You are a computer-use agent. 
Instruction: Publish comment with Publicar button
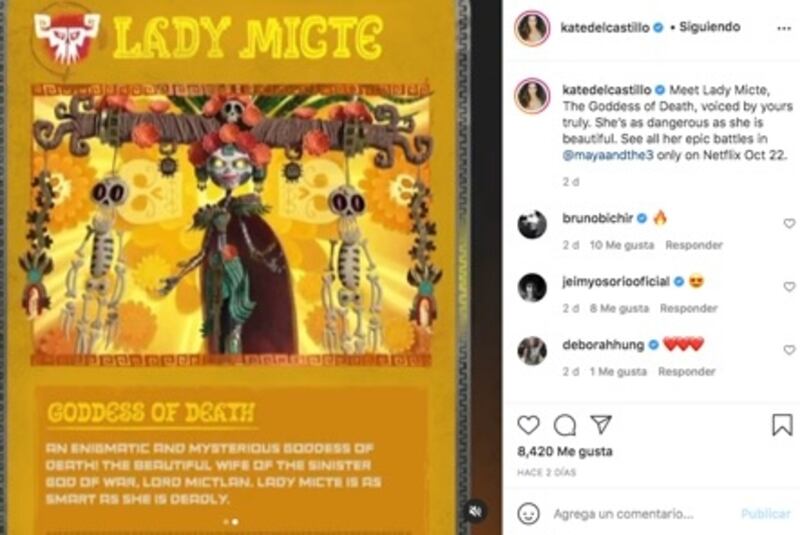coord(766,514)
